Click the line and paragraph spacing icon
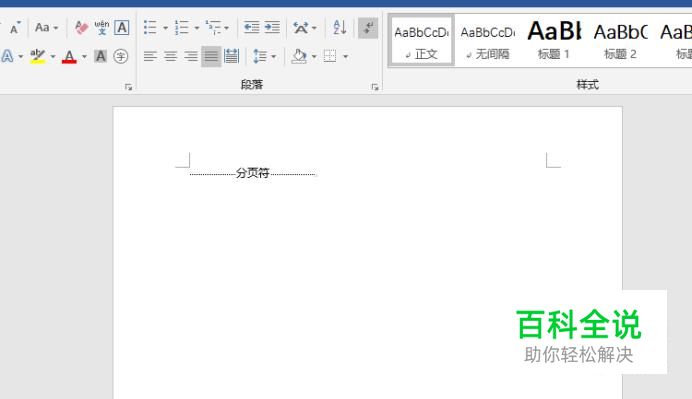 (x=260, y=56)
